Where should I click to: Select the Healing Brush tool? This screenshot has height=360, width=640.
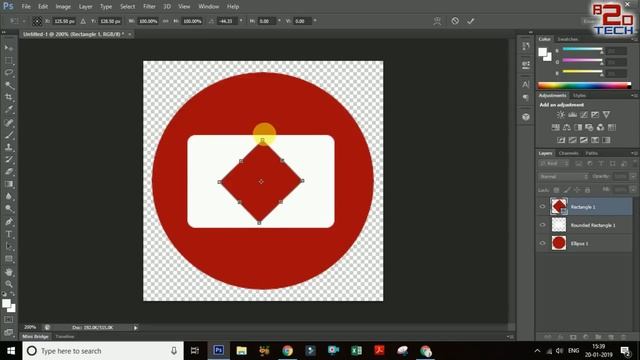pos(9,122)
